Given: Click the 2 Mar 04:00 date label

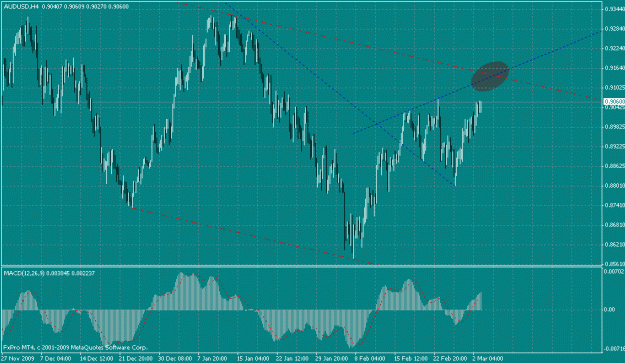Looking at the screenshot, I should point(489,358).
